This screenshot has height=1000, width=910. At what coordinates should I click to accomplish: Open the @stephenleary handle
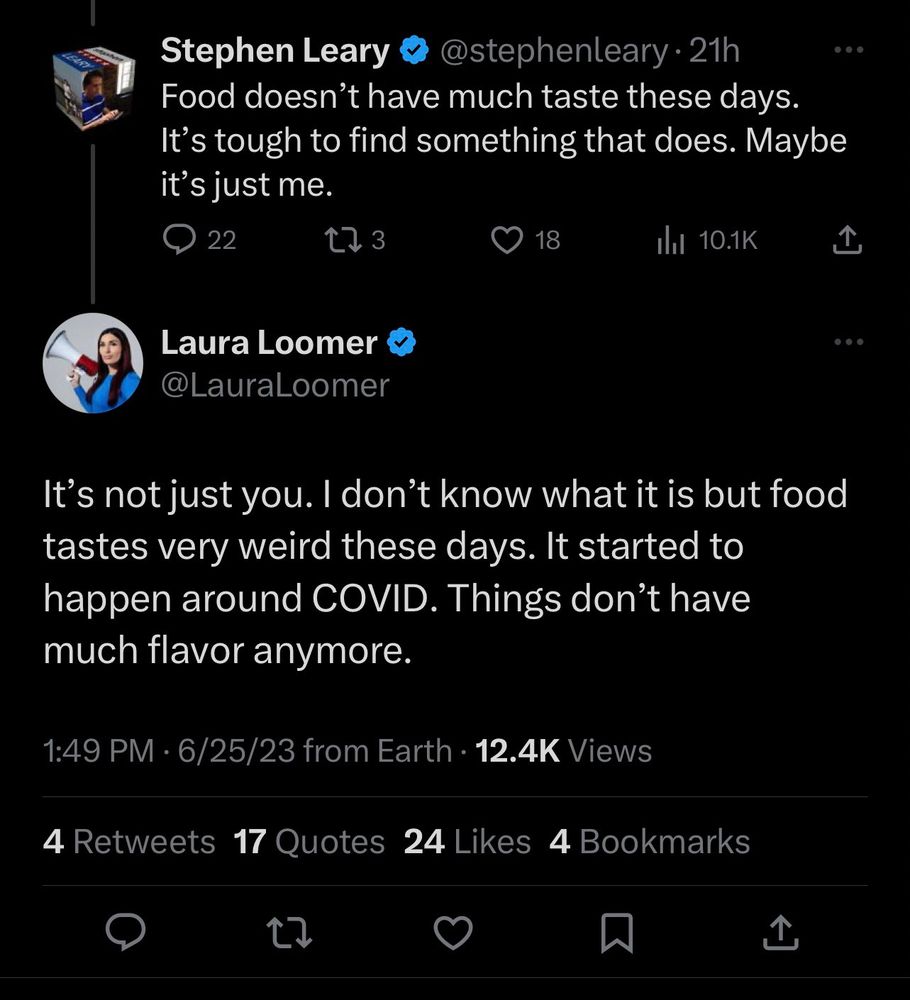coord(554,51)
